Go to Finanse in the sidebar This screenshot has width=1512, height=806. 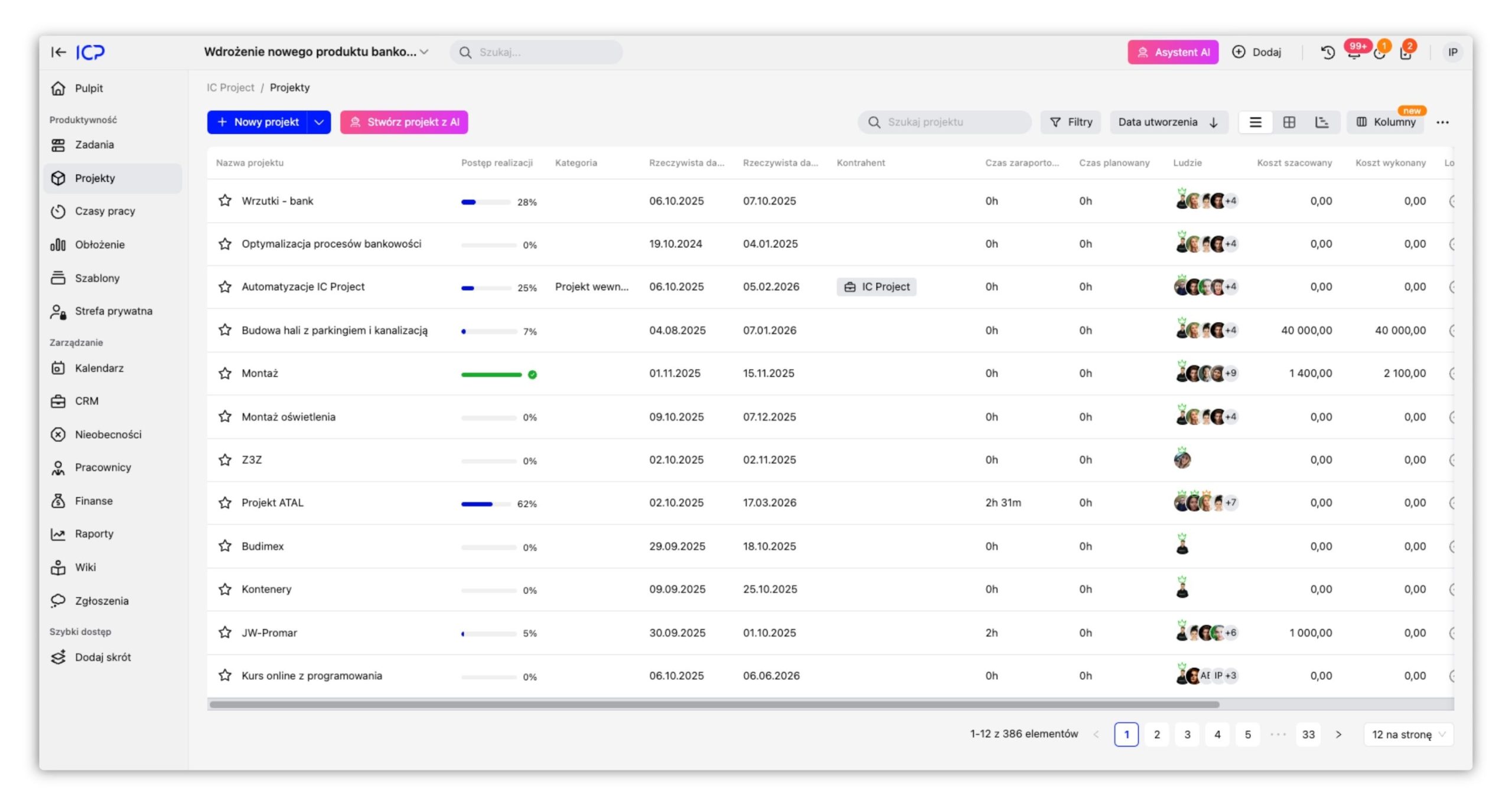pos(93,501)
